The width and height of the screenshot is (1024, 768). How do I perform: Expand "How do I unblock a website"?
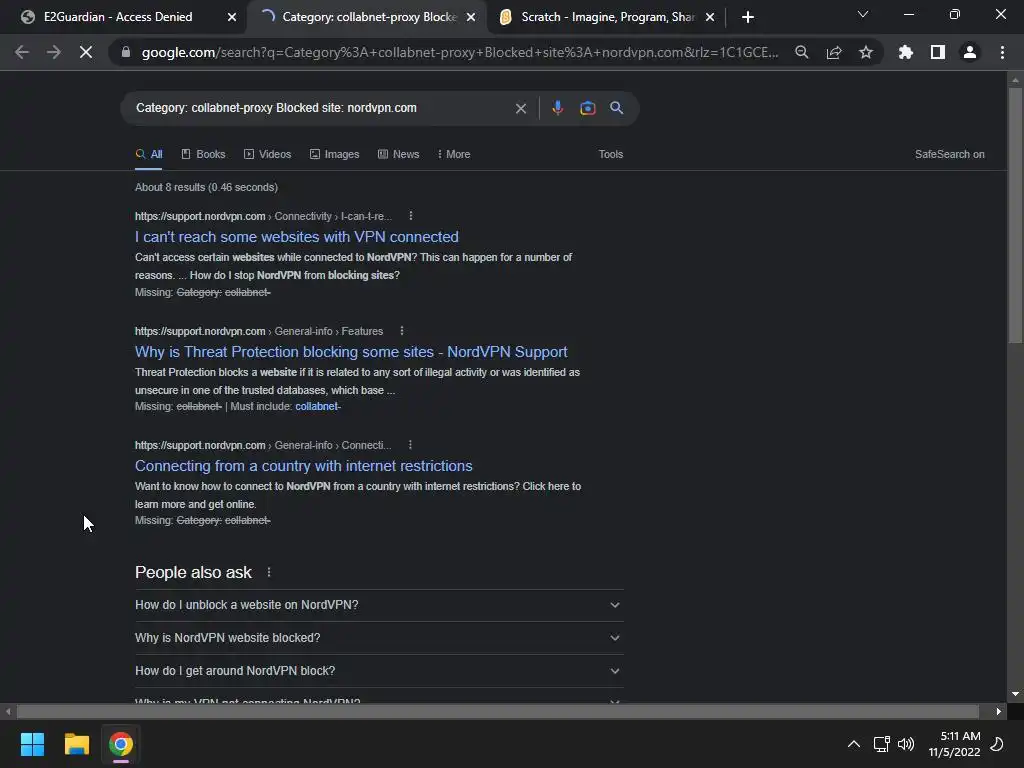tap(379, 605)
